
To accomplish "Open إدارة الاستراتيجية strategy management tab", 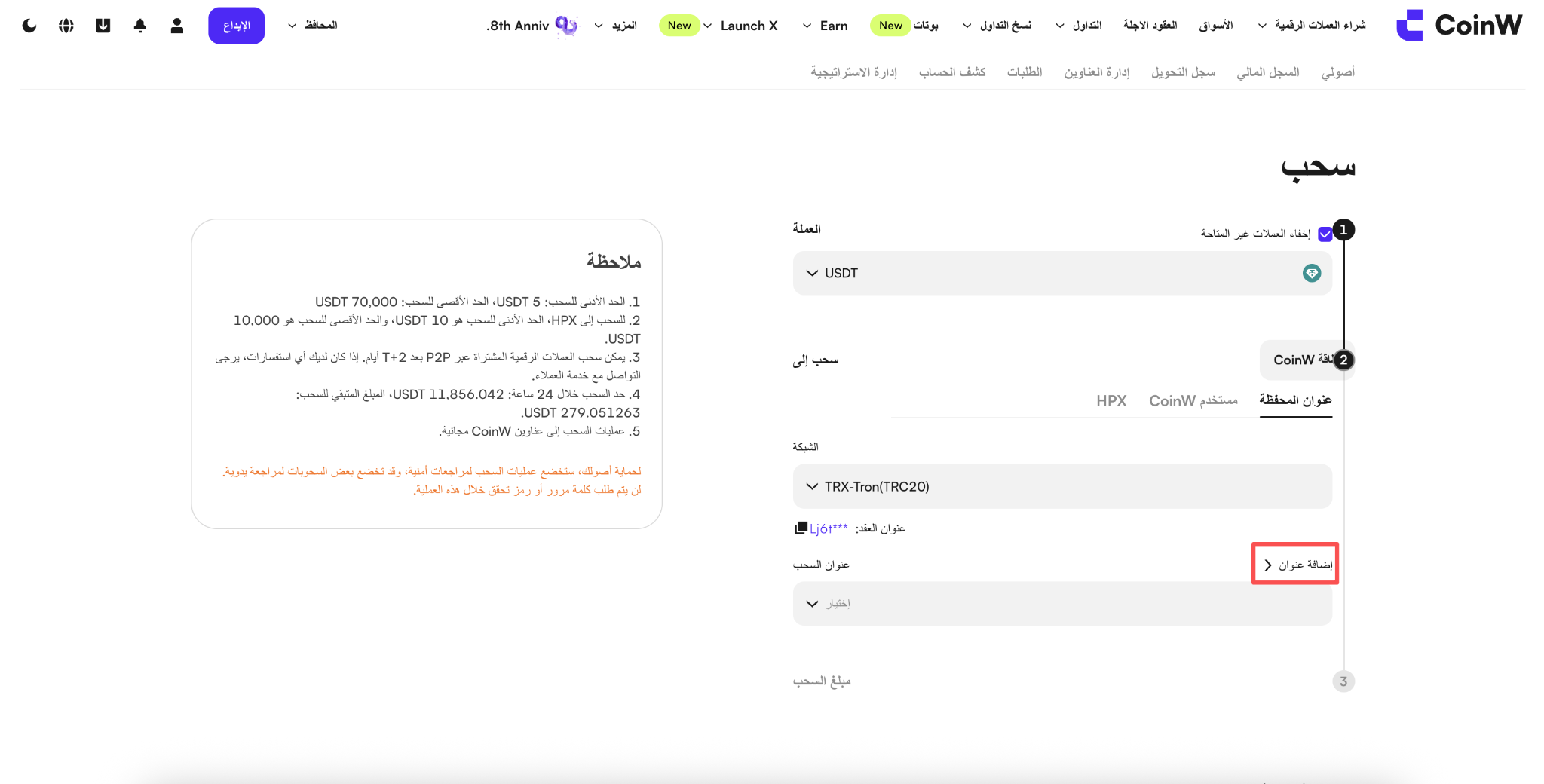I will (854, 72).
